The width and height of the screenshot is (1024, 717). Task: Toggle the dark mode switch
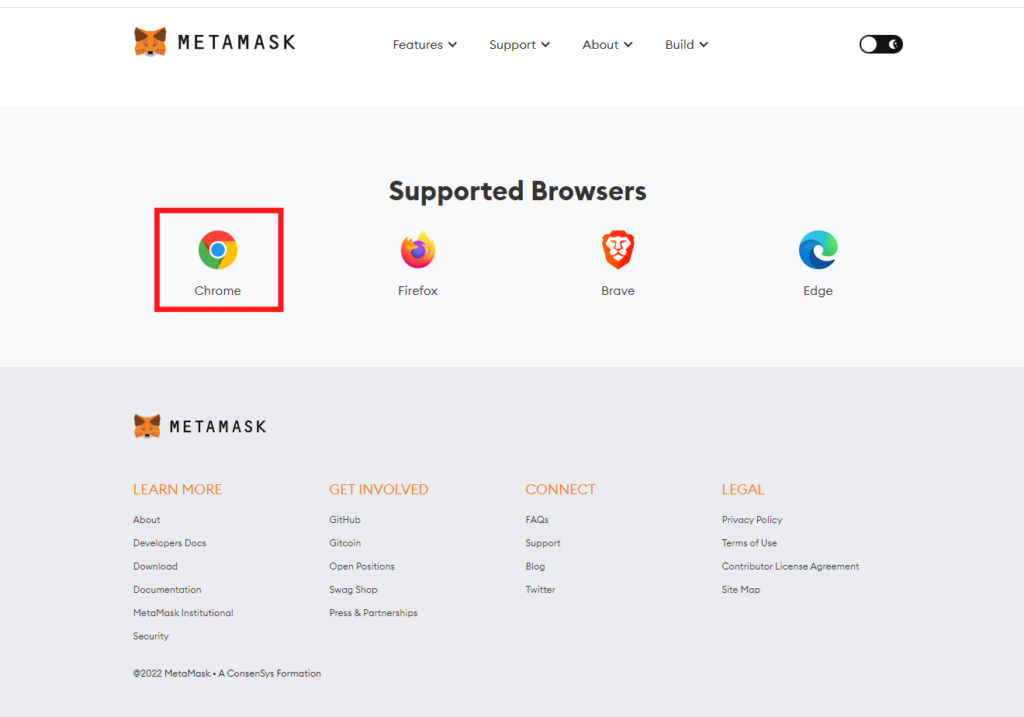pyautogui.click(x=881, y=44)
